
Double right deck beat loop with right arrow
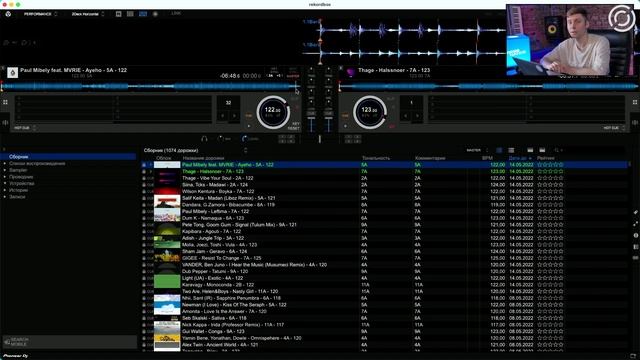(417, 116)
